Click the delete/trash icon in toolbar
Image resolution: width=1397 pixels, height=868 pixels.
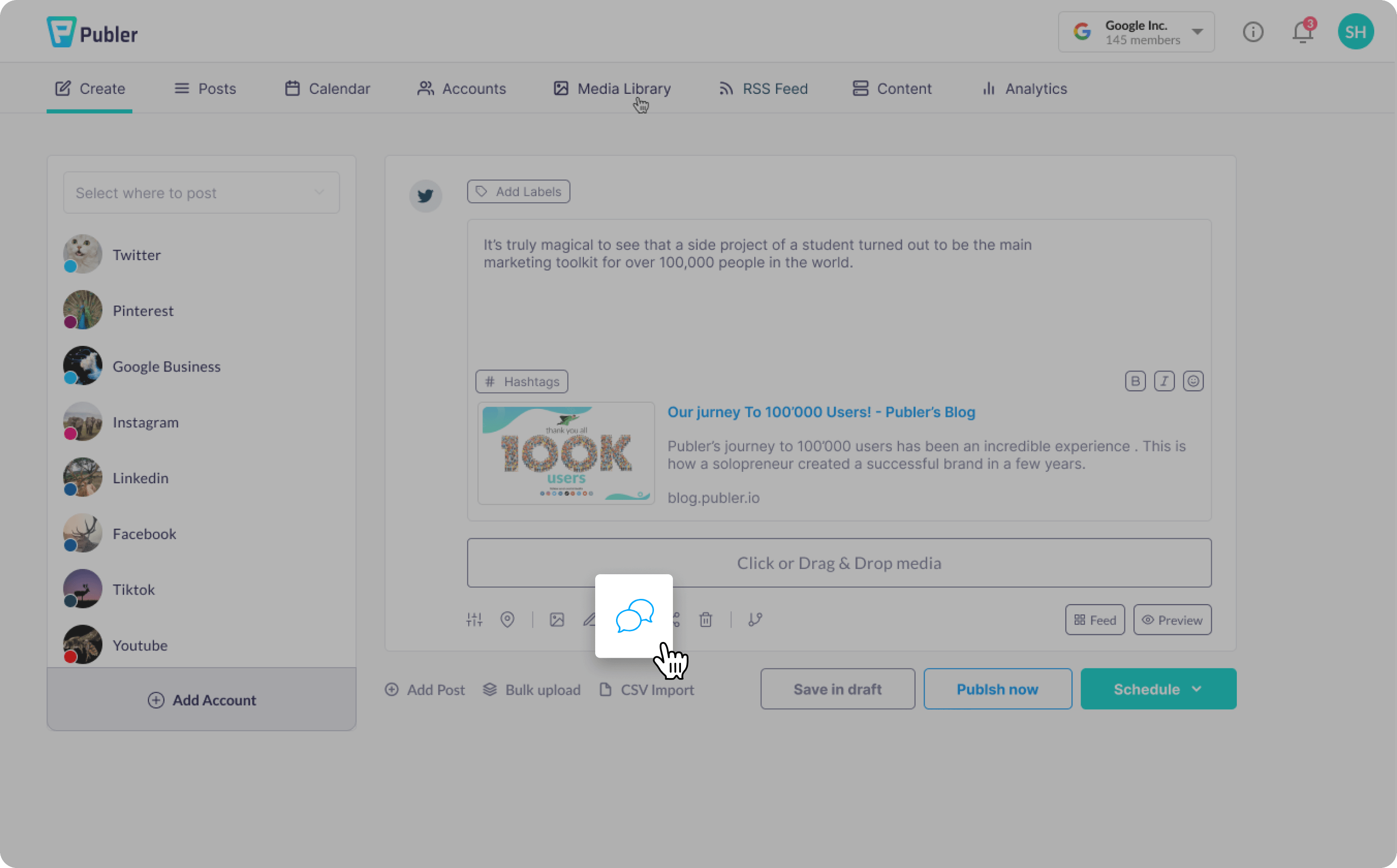pos(706,619)
